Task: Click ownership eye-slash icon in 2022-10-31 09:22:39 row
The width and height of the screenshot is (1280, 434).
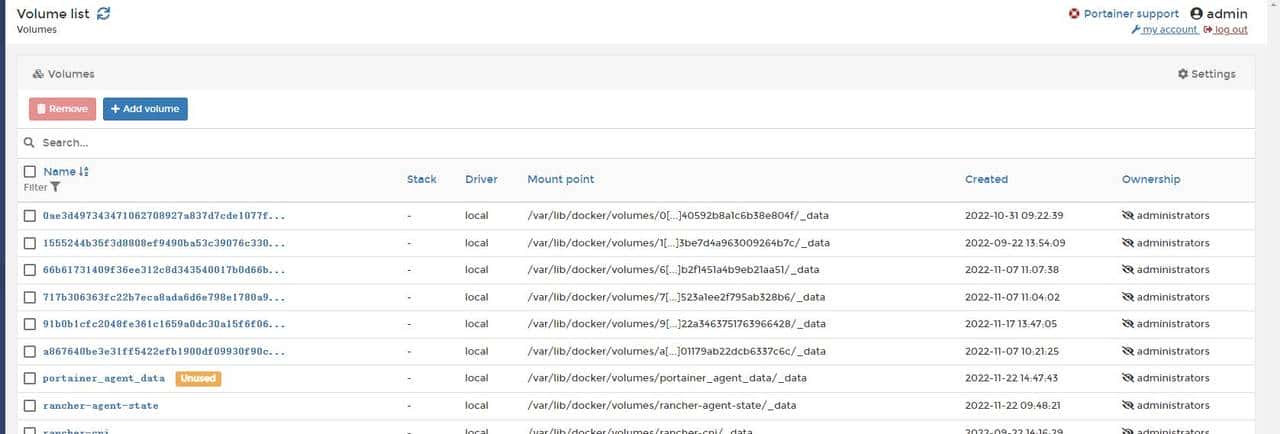Action: tap(1128, 215)
